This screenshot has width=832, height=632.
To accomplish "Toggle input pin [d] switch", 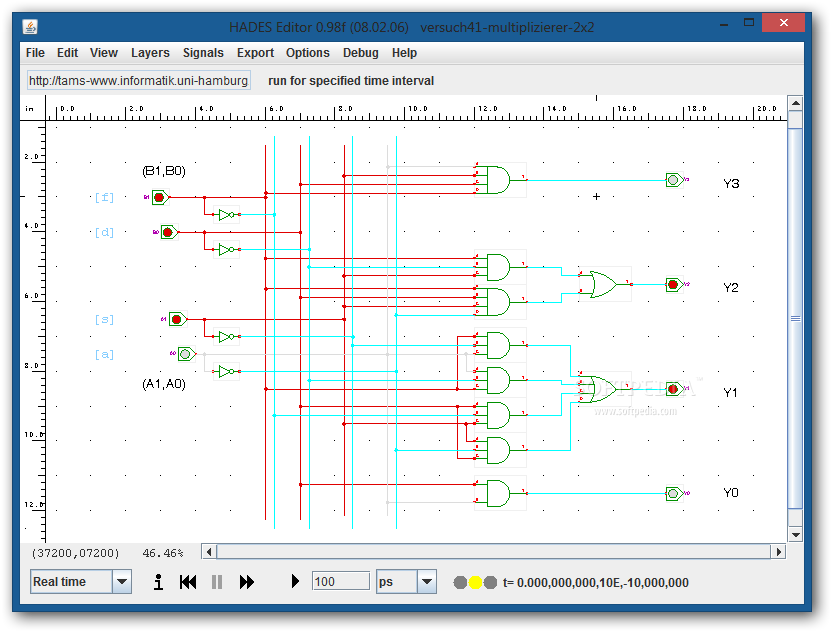I will 169,232.
